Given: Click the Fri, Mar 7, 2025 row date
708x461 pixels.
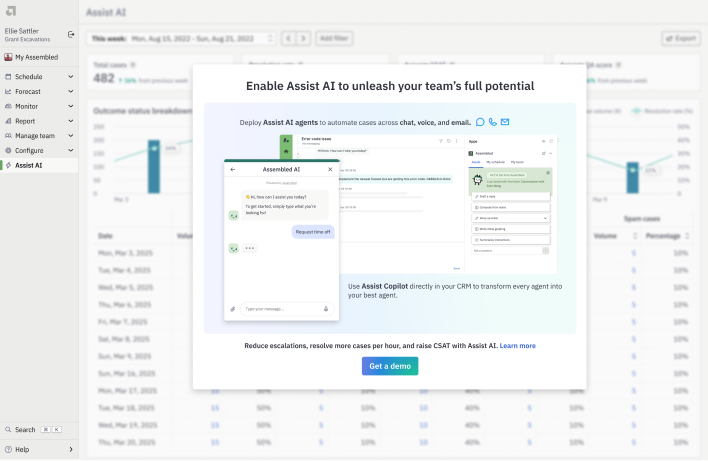Looking at the screenshot, I should coord(123,322).
